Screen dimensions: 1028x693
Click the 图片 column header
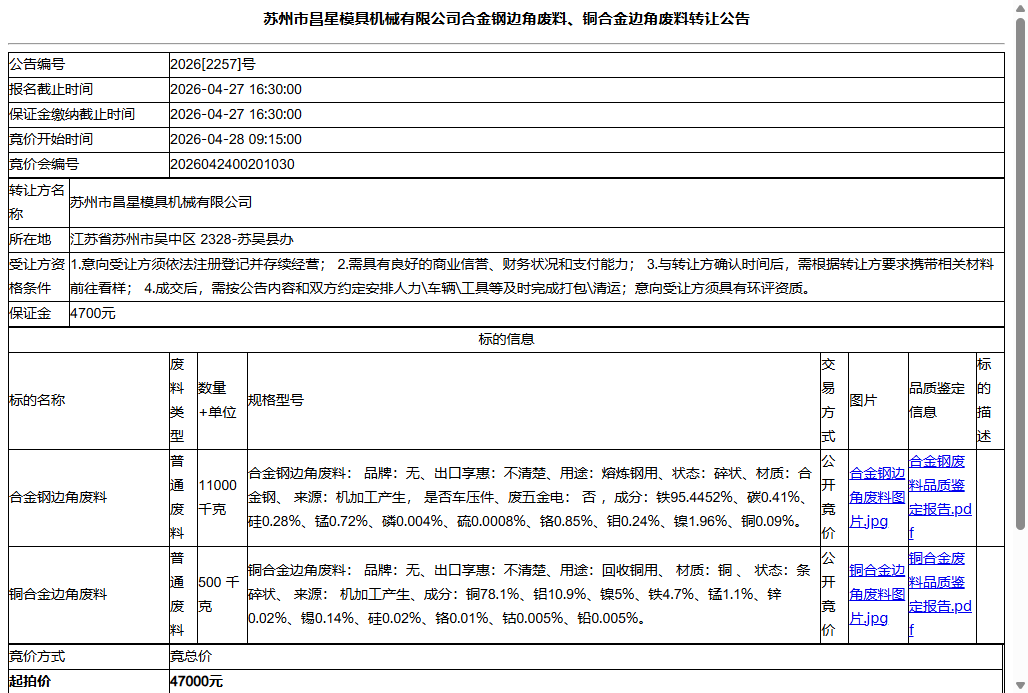(878, 400)
